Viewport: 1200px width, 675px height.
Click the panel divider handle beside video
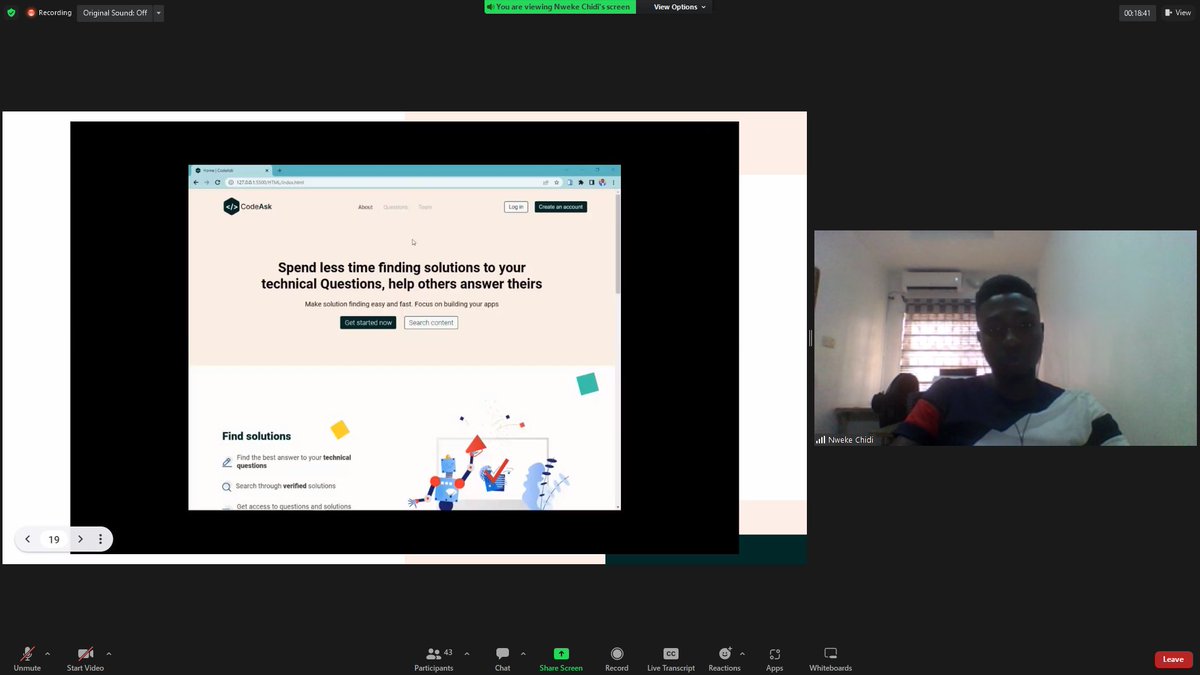810,338
